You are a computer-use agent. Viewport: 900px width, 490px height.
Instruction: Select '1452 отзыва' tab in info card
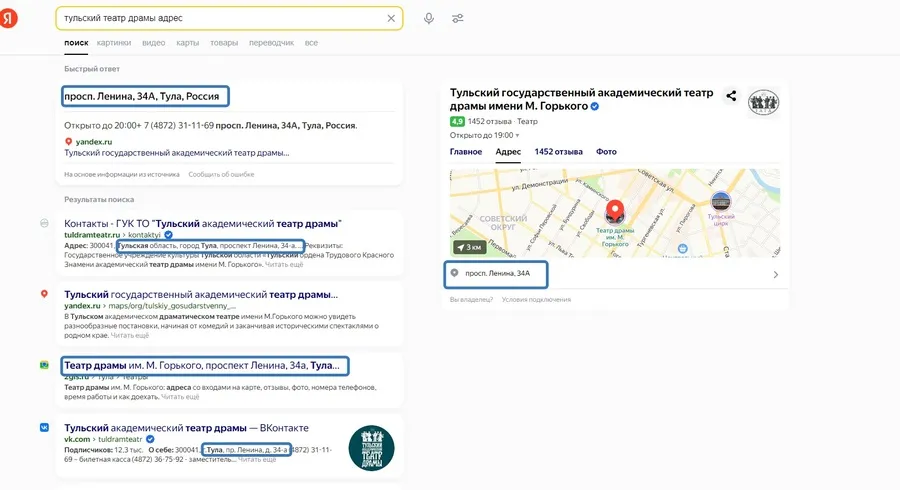pos(558,151)
